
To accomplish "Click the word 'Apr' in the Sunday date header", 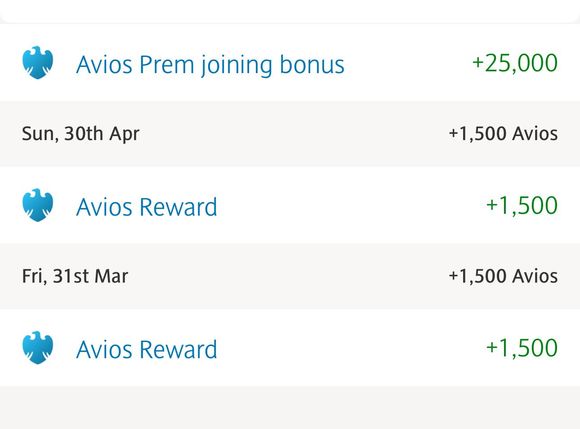I will click(x=125, y=134).
